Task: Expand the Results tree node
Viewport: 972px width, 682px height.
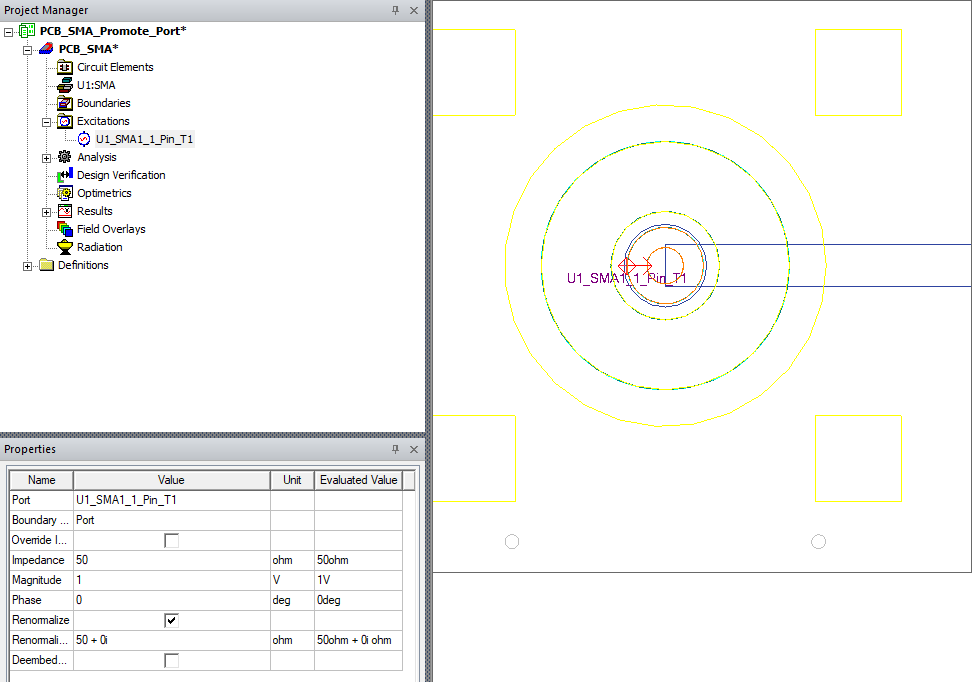Action: coord(47,211)
